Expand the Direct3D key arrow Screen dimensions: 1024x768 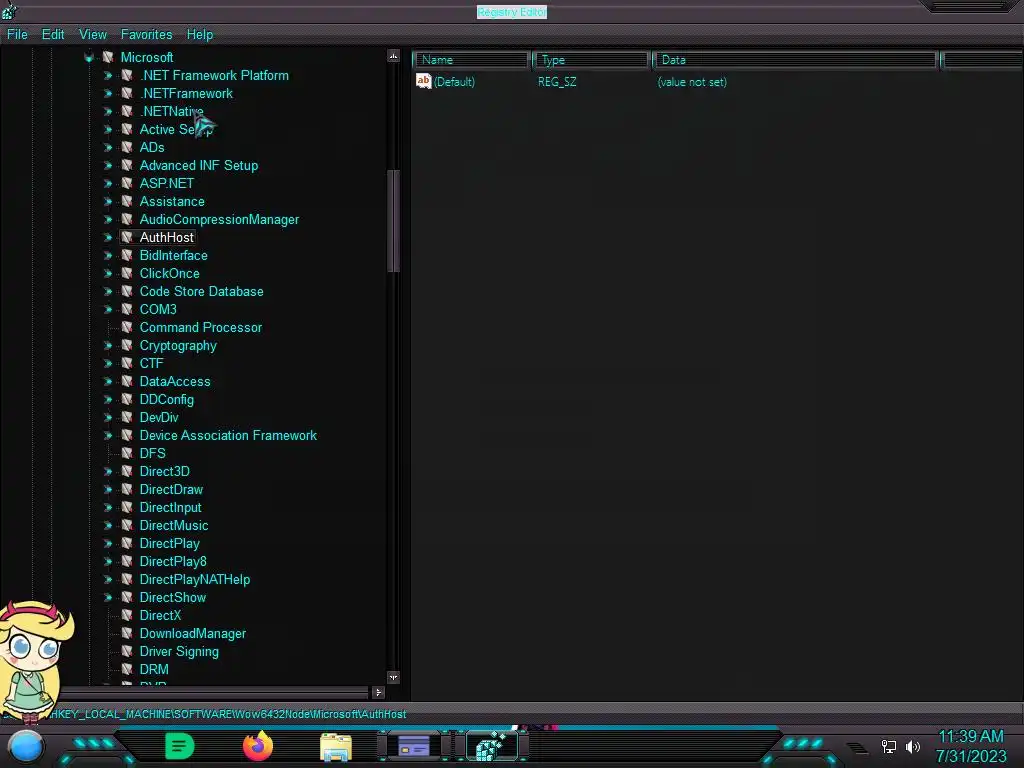tap(108, 472)
